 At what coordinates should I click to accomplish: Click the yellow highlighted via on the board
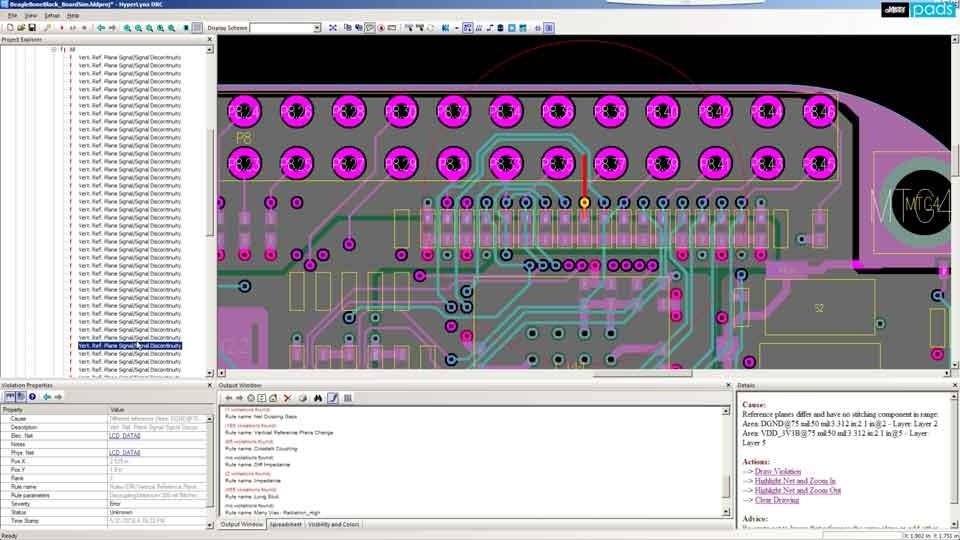click(x=584, y=202)
